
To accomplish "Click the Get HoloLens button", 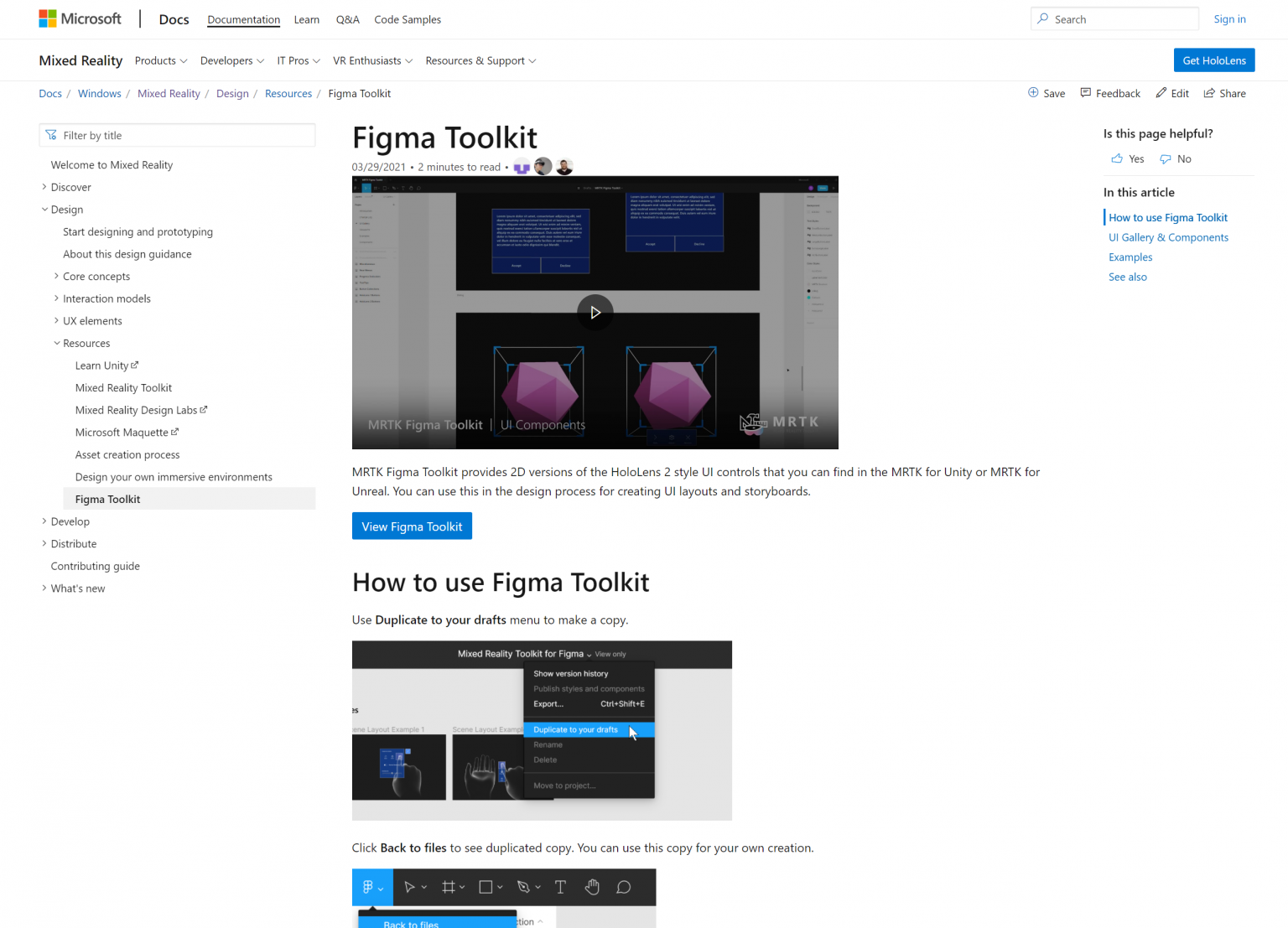I will click(x=1213, y=60).
